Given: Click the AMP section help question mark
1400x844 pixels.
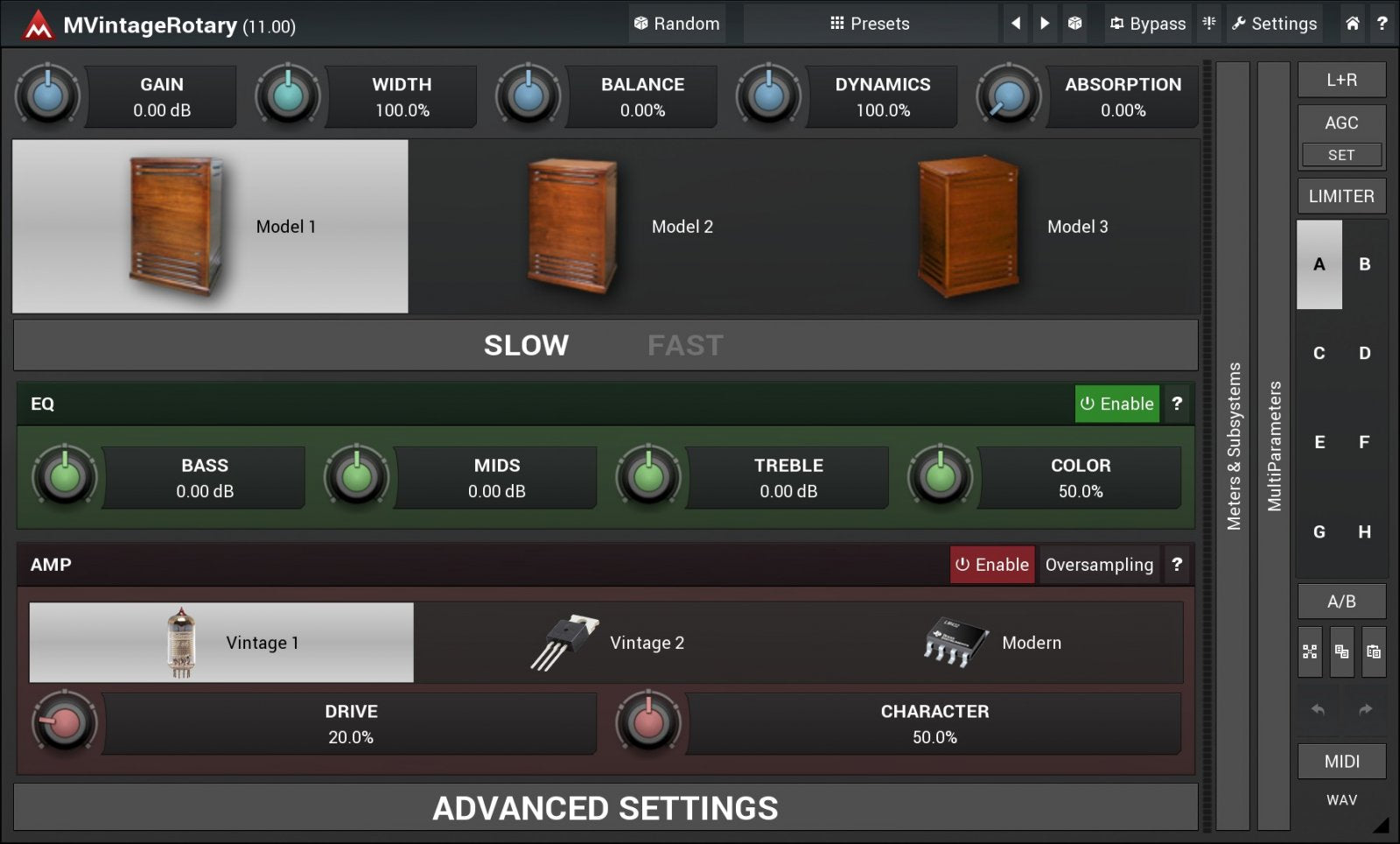Looking at the screenshot, I should click(x=1177, y=565).
